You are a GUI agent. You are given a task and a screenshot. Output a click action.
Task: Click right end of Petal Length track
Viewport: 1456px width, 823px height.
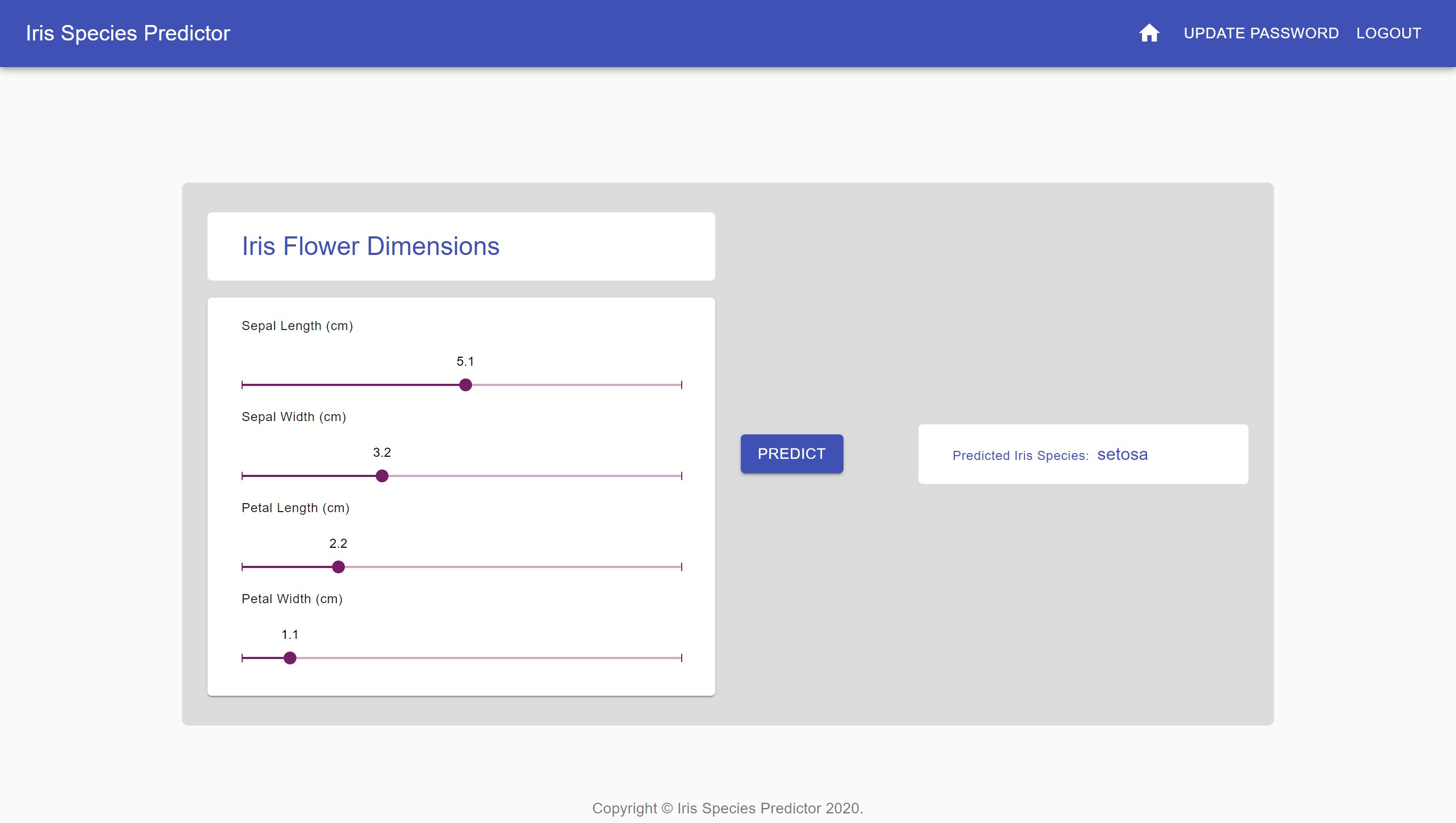(x=680, y=567)
